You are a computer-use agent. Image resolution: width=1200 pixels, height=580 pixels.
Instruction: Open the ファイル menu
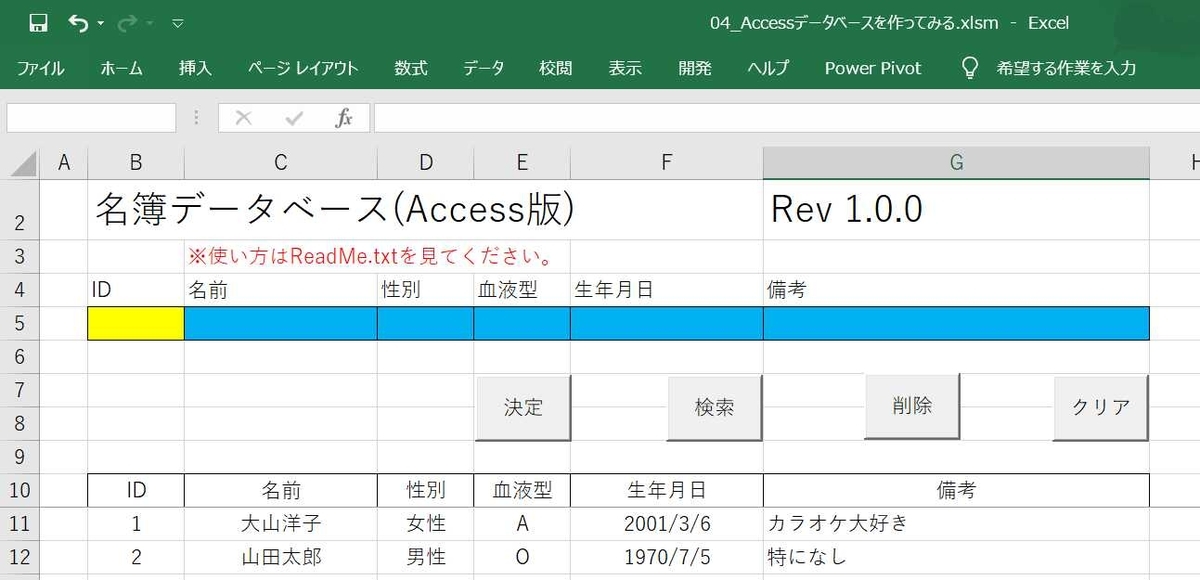coord(41,67)
